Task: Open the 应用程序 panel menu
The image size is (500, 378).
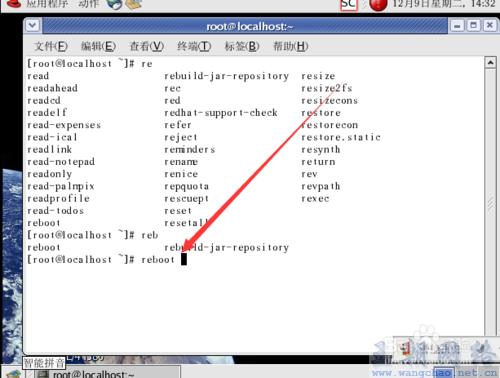Action: (47, 4)
